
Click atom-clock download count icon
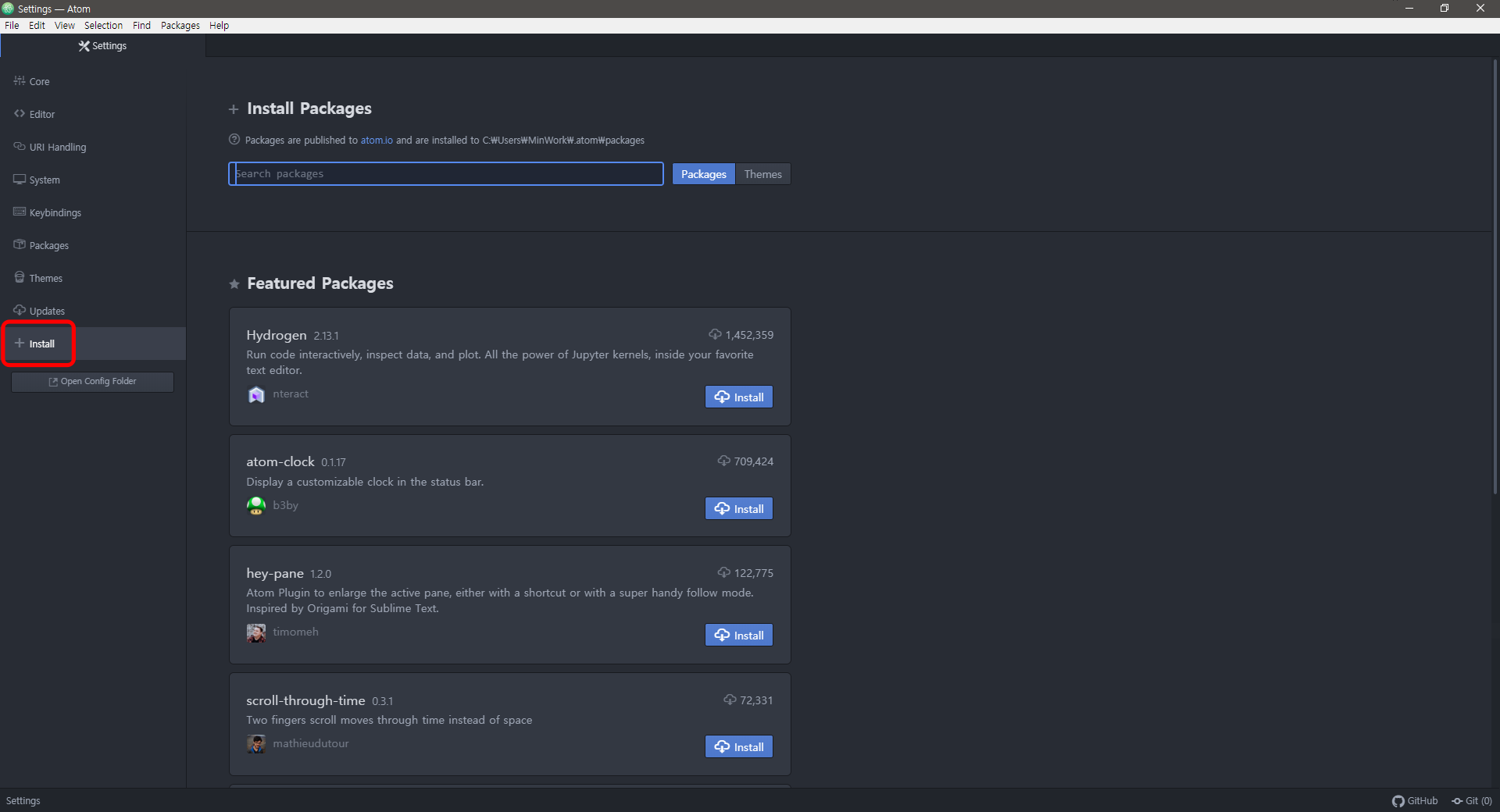tap(723, 461)
